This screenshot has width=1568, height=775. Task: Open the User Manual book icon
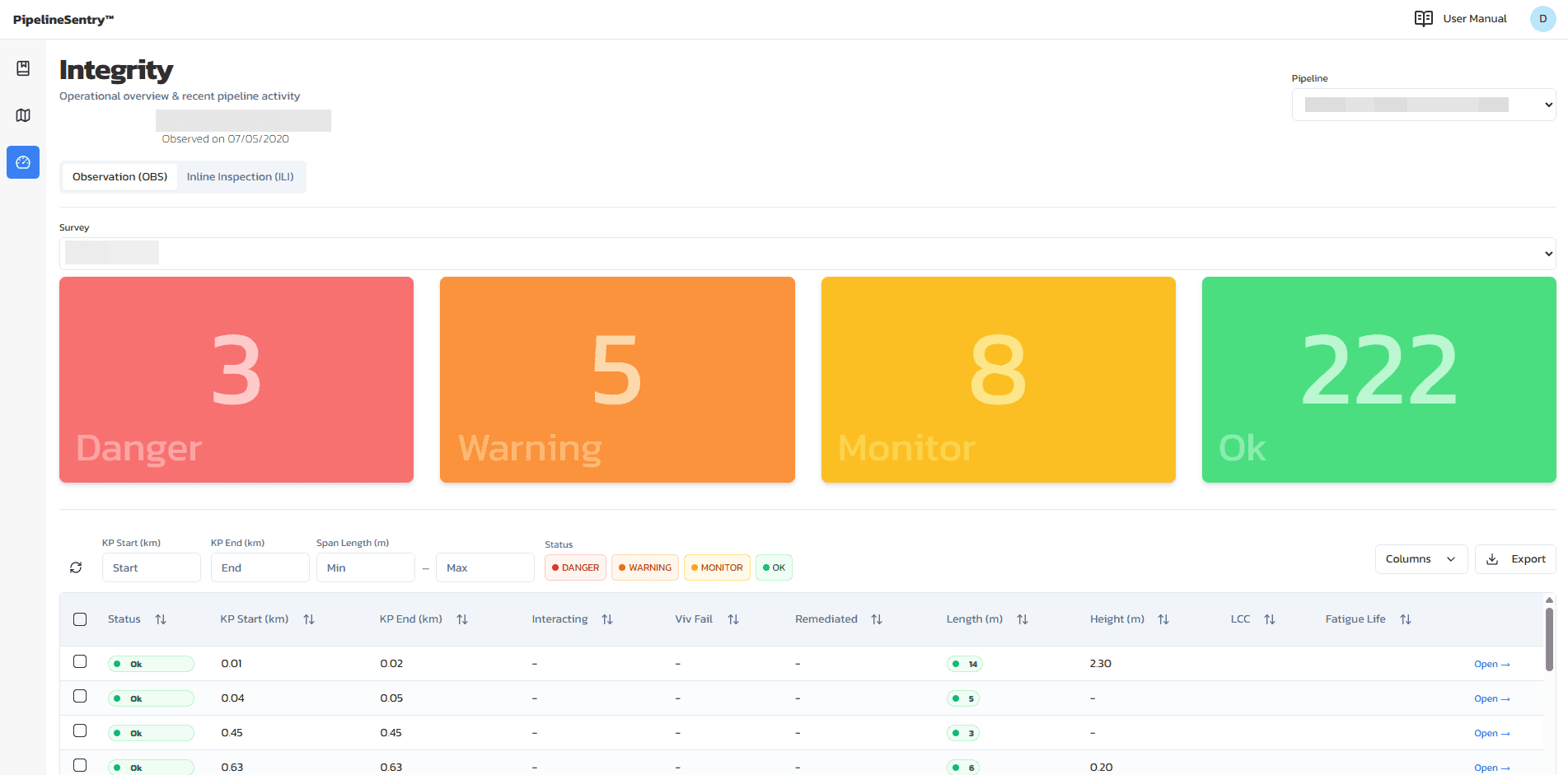click(x=1425, y=18)
